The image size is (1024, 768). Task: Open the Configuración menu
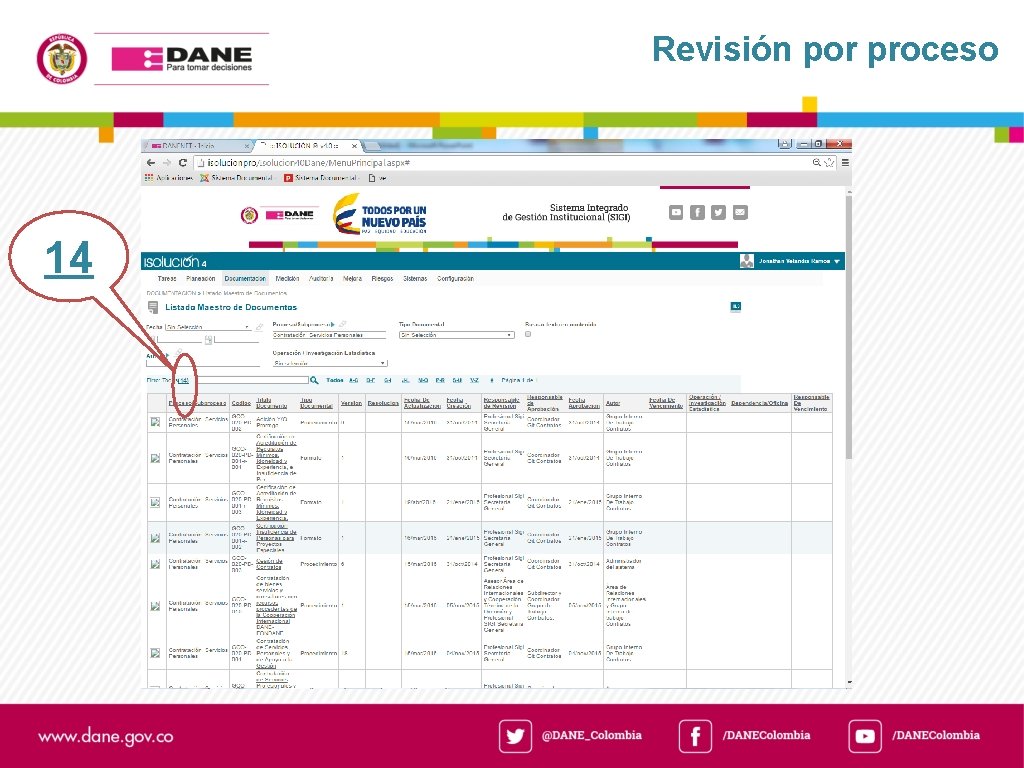[455, 279]
